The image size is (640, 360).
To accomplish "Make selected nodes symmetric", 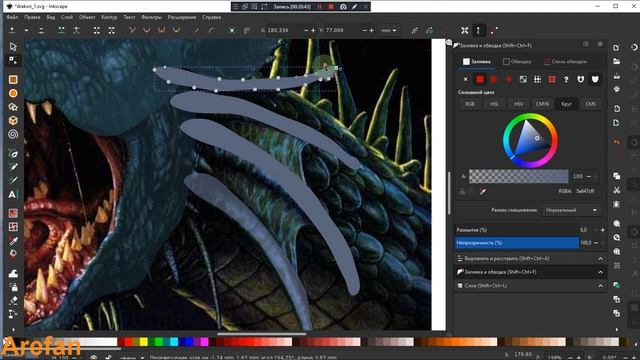I will (x=162, y=30).
